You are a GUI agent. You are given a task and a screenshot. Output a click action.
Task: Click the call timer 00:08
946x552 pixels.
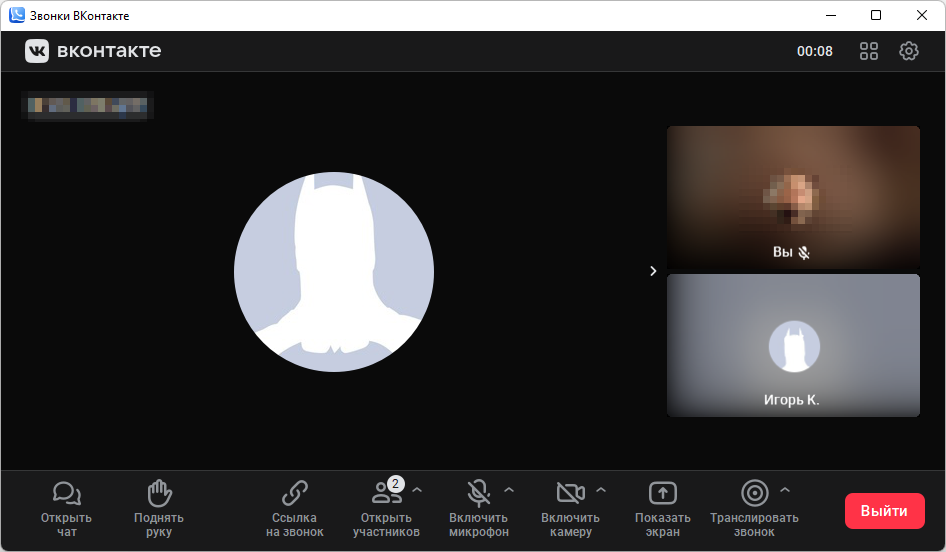pos(814,51)
